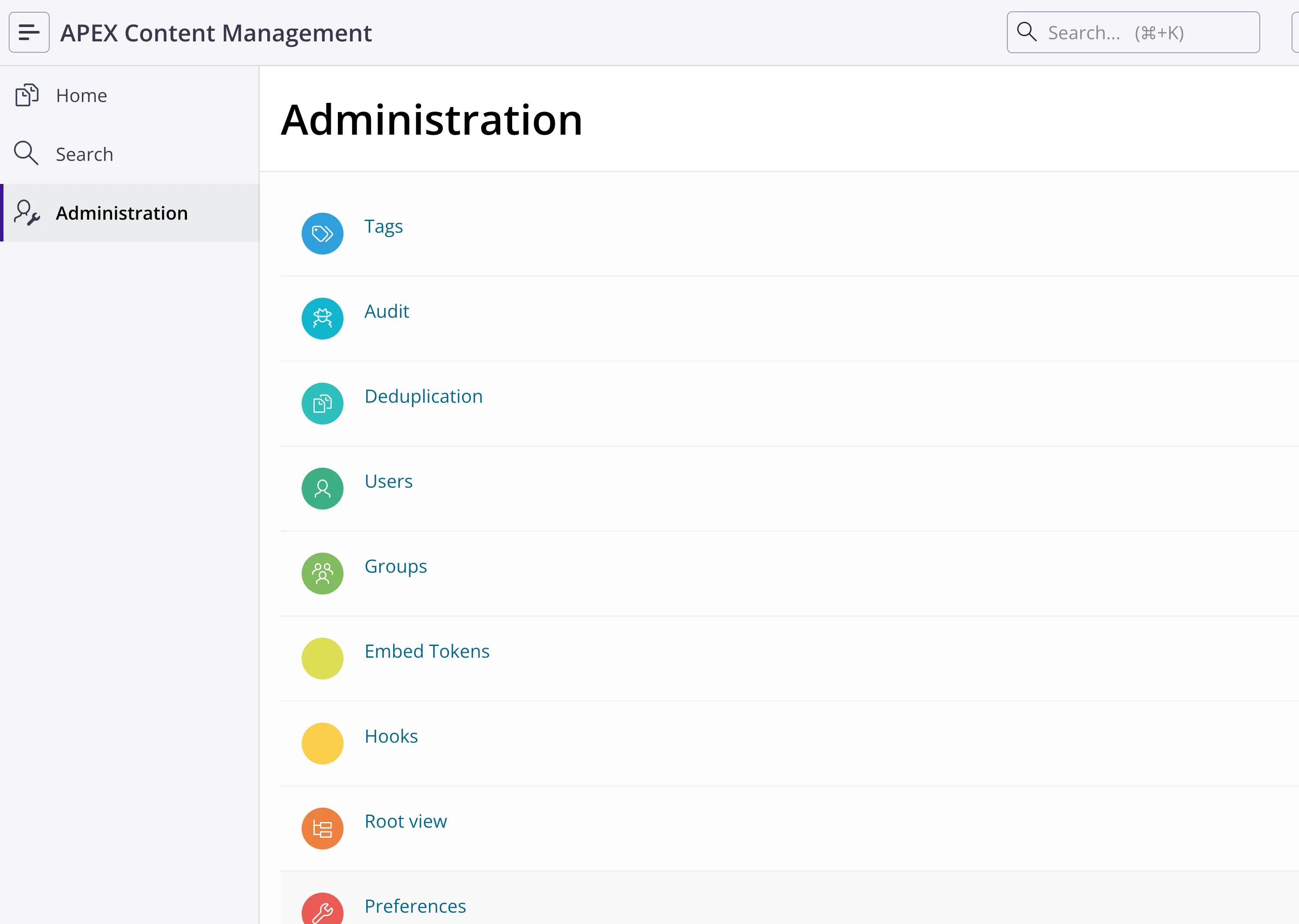Open the Hooks link

(391, 736)
